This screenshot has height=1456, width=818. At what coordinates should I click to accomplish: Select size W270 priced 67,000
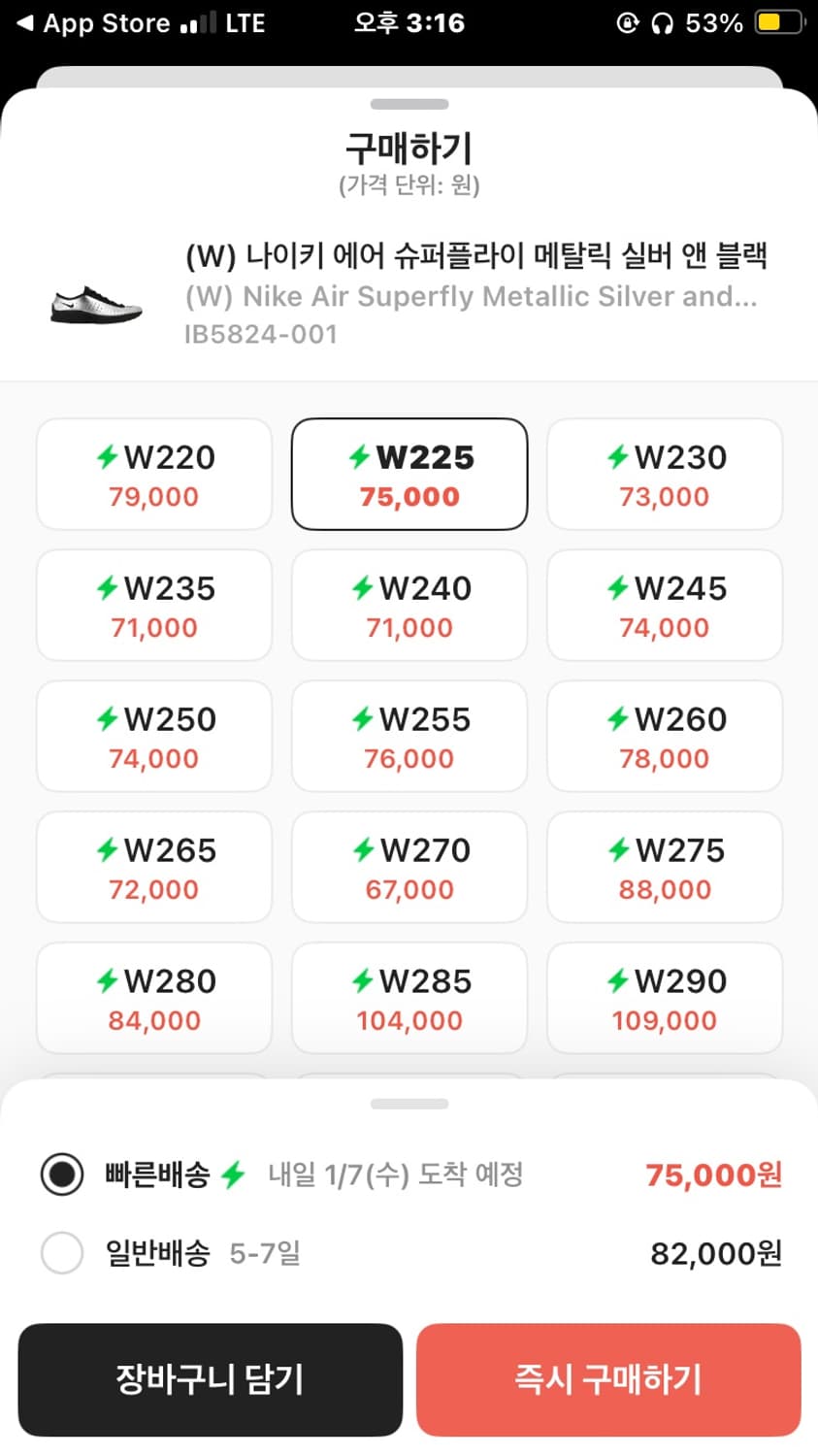point(409,868)
